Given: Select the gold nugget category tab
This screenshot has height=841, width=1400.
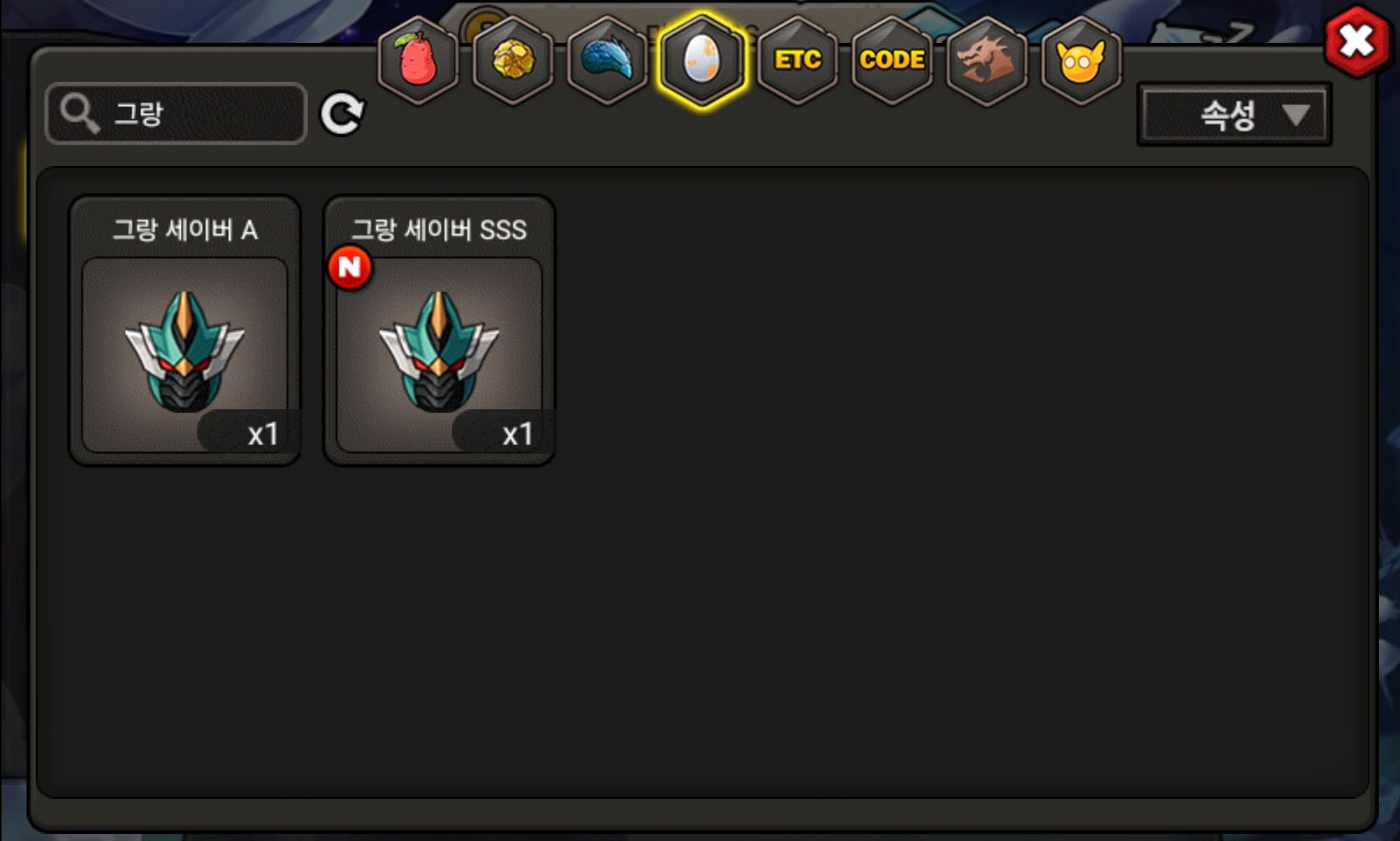Looking at the screenshot, I should click(x=513, y=60).
